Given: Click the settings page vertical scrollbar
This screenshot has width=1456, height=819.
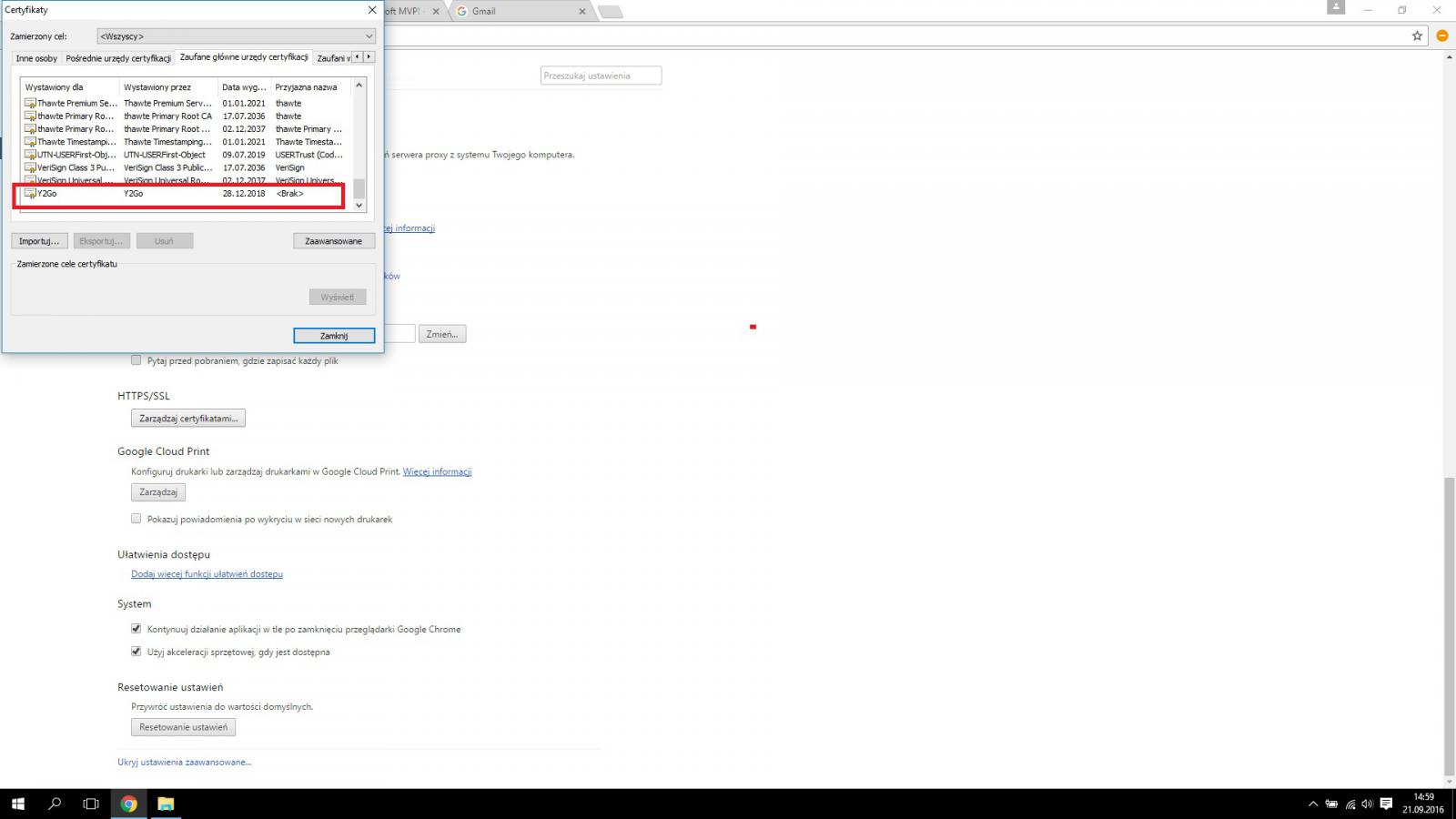Looking at the screenshot, I should (x=1449, y=625).
